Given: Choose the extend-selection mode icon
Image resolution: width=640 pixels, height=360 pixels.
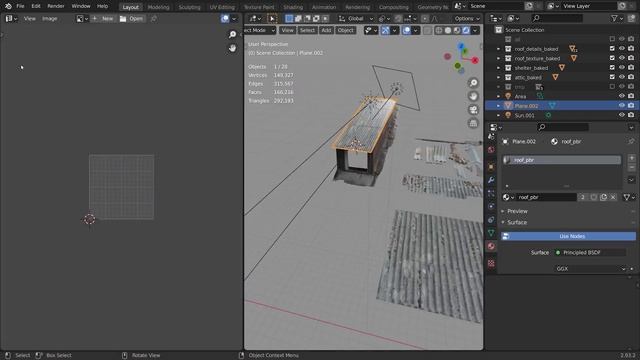Looking at the screenshot, I should pos(298,18).
